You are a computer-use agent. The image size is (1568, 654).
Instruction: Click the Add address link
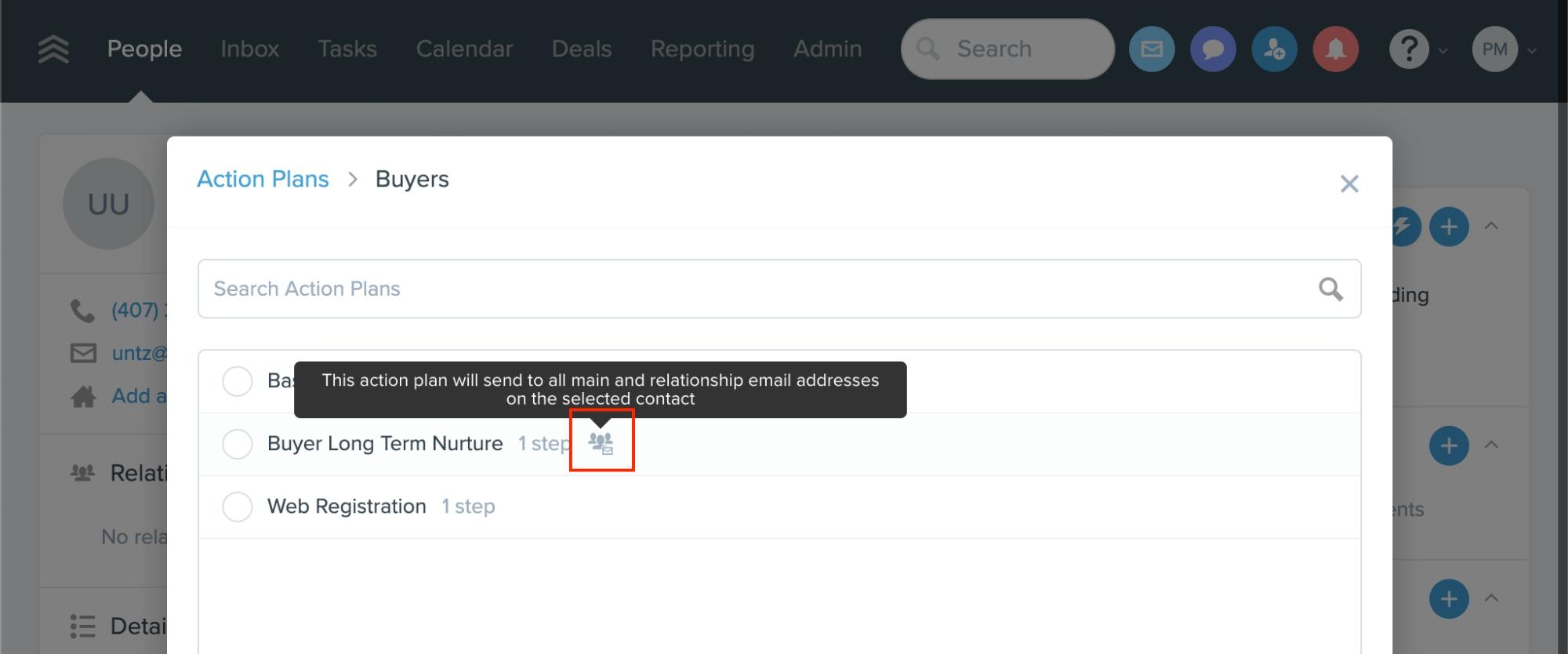139,396
